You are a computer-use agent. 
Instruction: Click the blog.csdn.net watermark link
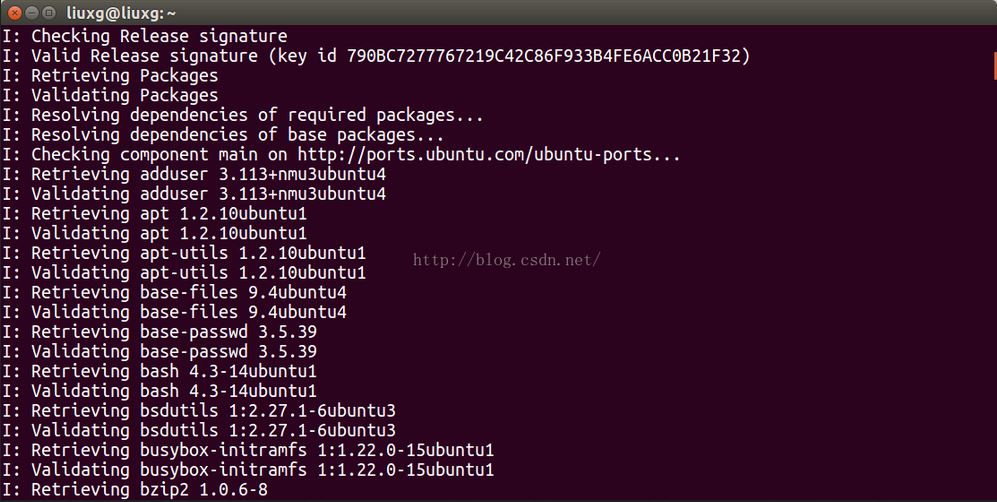(x=507, y=259)
